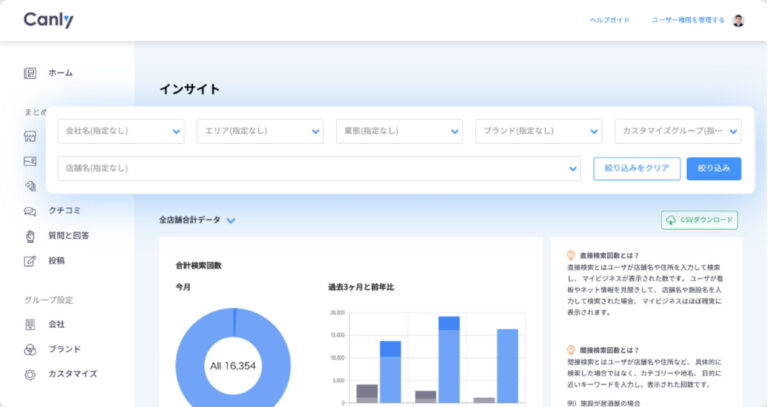768x407 pixels.
Task: Open the ヘルプガイド link
Action: [x=609, y=20]
